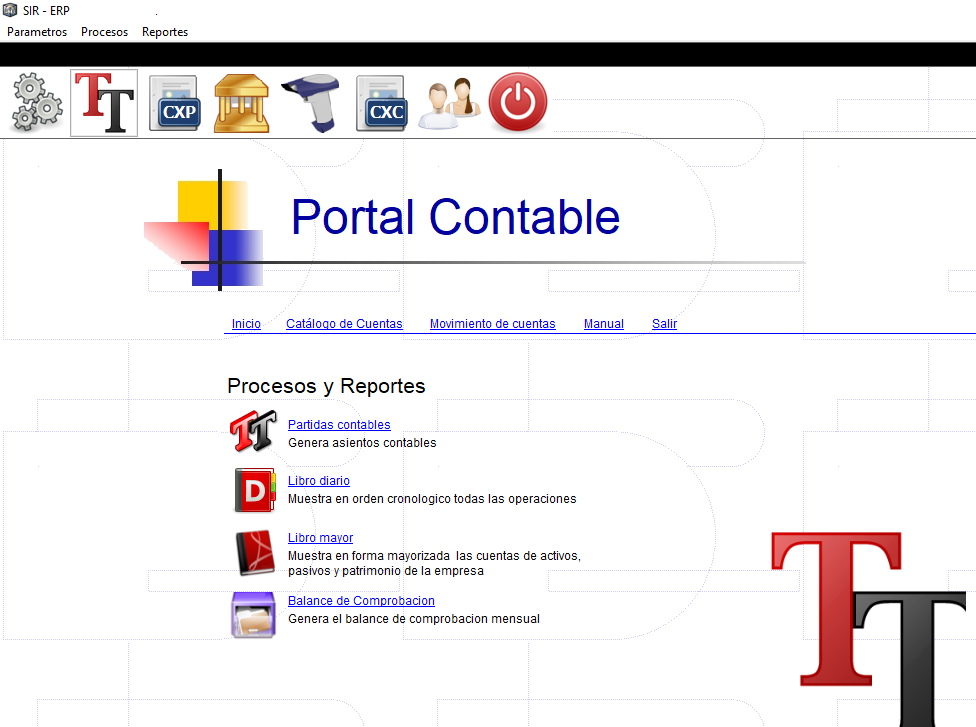
Task: Open the Parametros menu
Action: 37,32
